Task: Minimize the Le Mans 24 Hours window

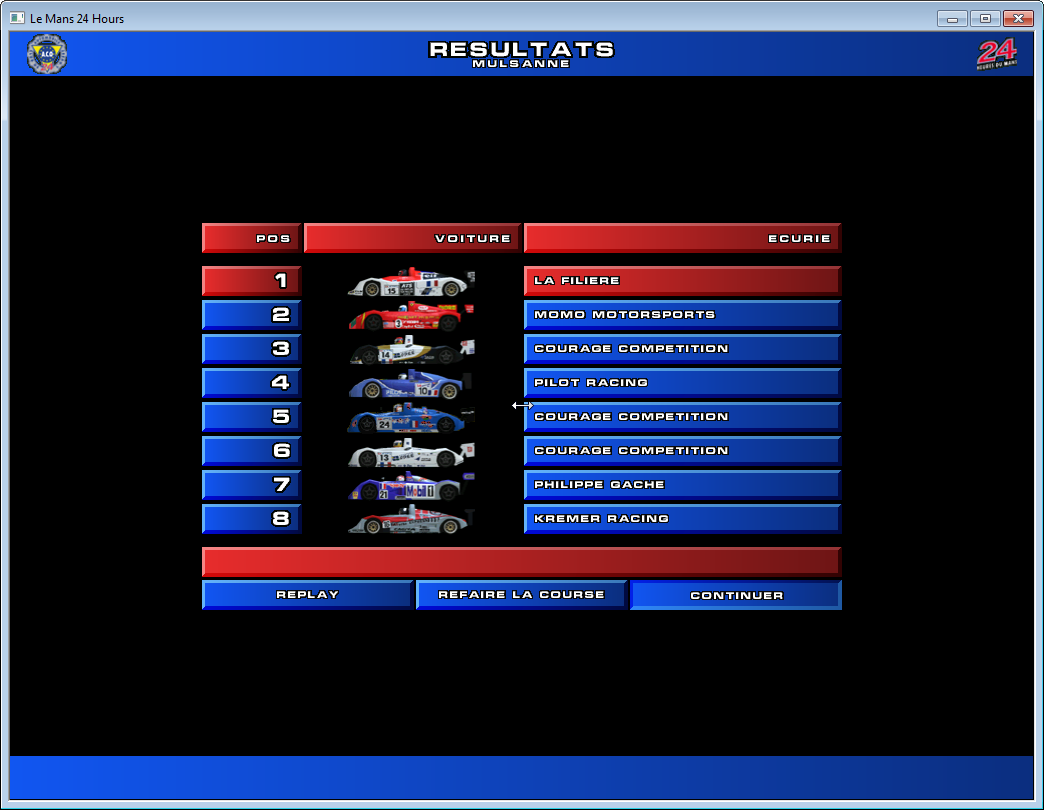Action: coord(952,19)
